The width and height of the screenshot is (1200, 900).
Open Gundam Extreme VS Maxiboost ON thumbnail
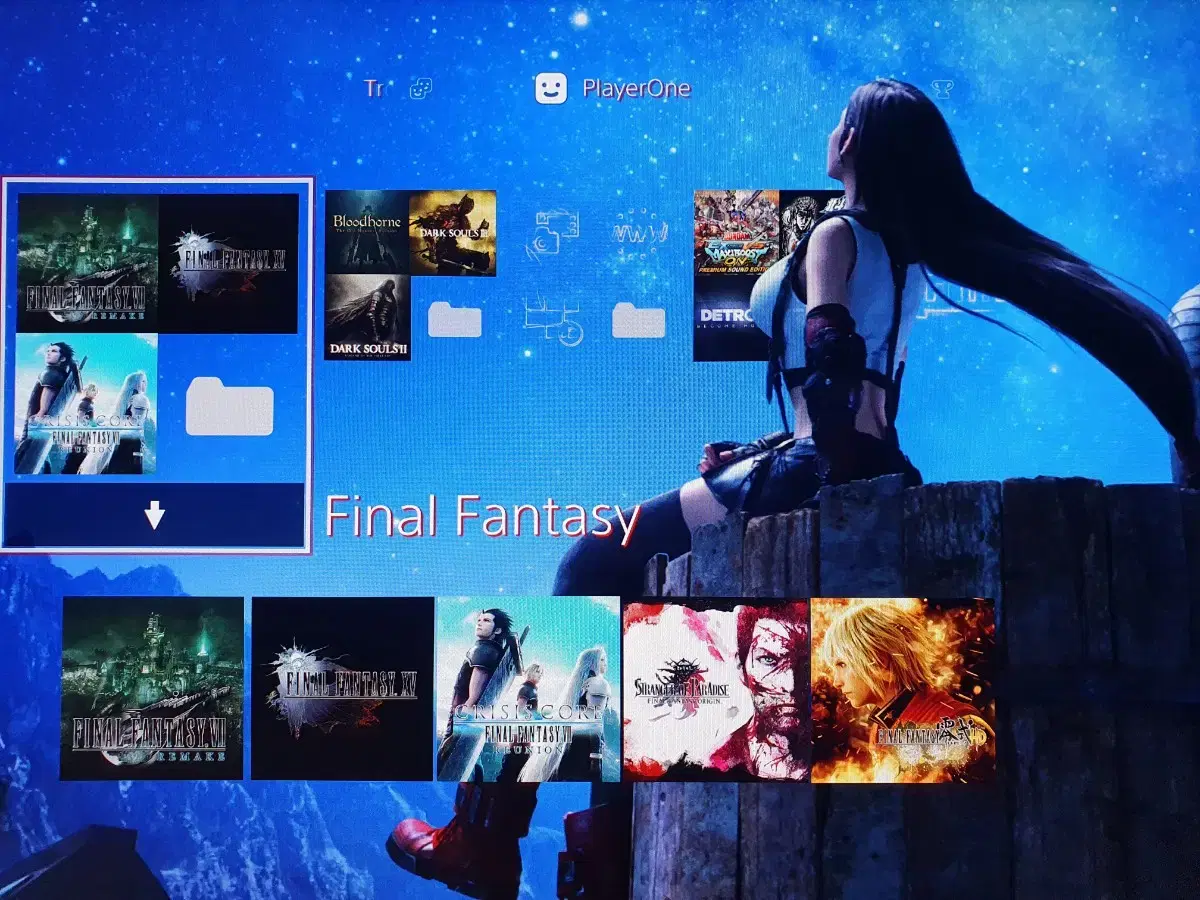point(736,233)
